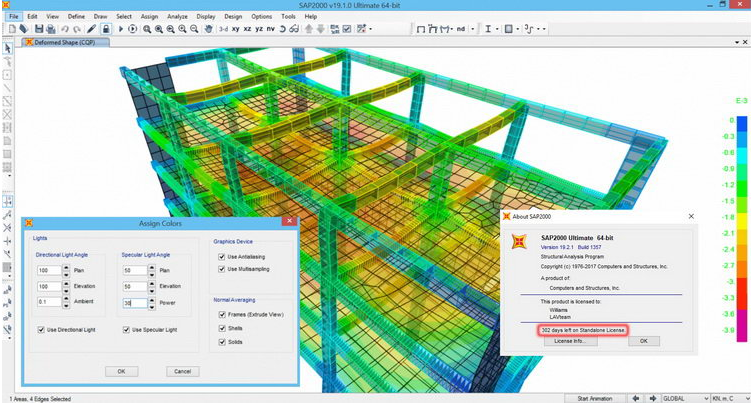Click the Ambient value input field
This screenshot has height=409, width=751.
49,302
